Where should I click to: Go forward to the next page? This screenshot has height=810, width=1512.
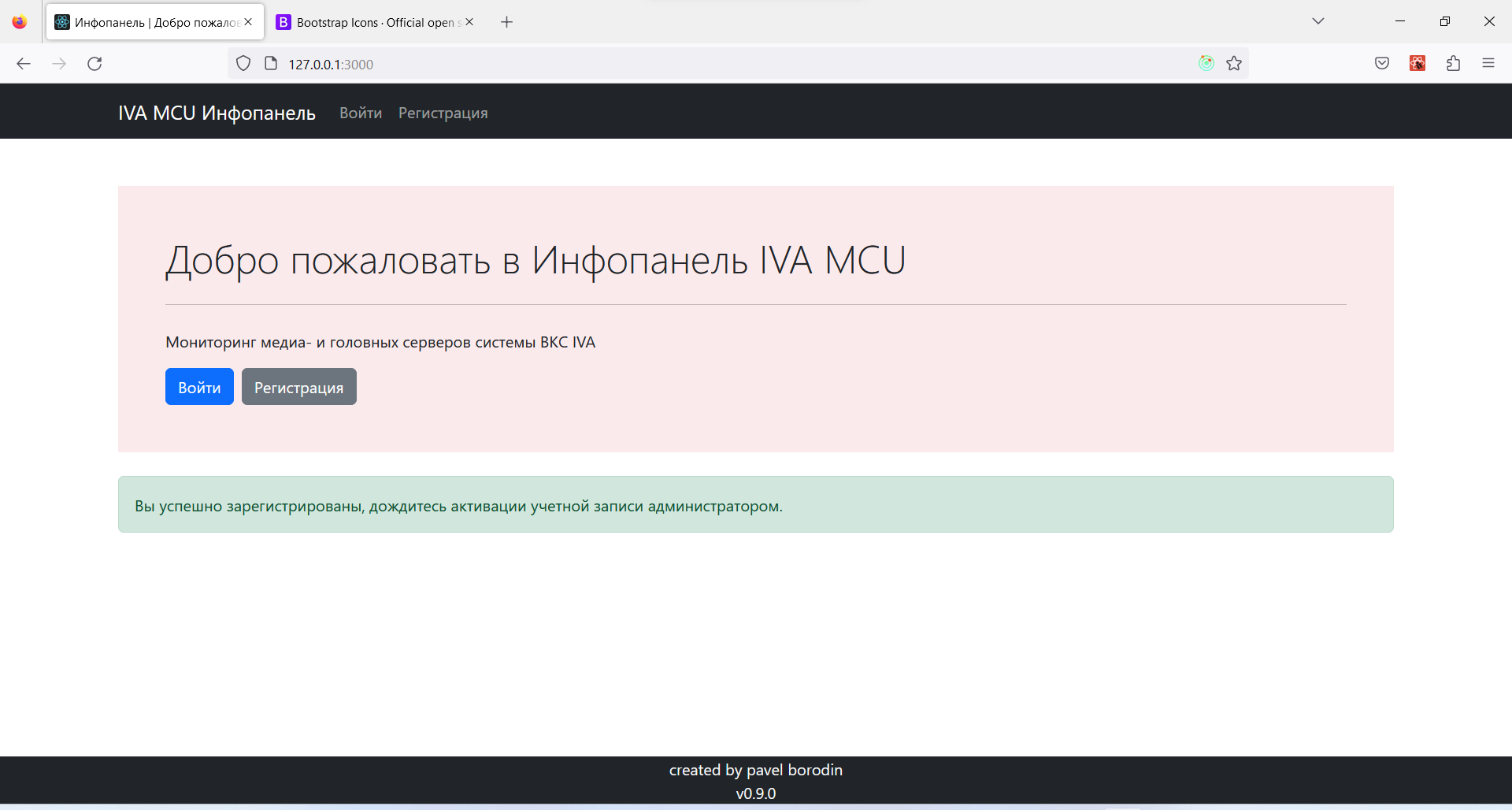(x=59, y=64)
